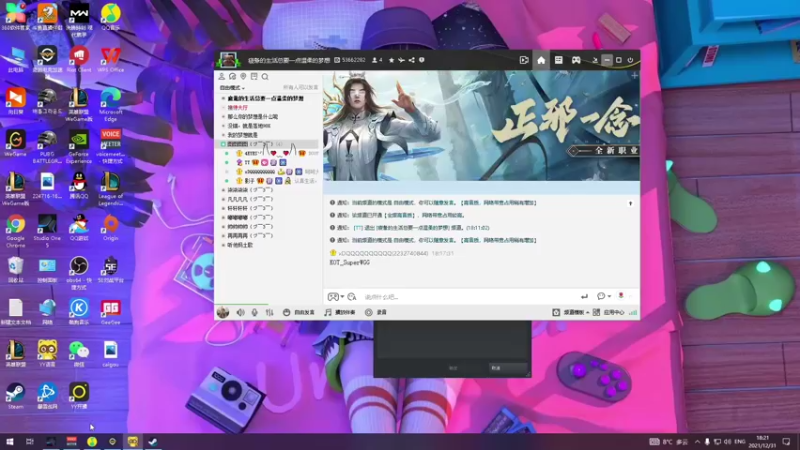
Task: Mute the speaker in the bottom bar
Action: click(240, 312)
